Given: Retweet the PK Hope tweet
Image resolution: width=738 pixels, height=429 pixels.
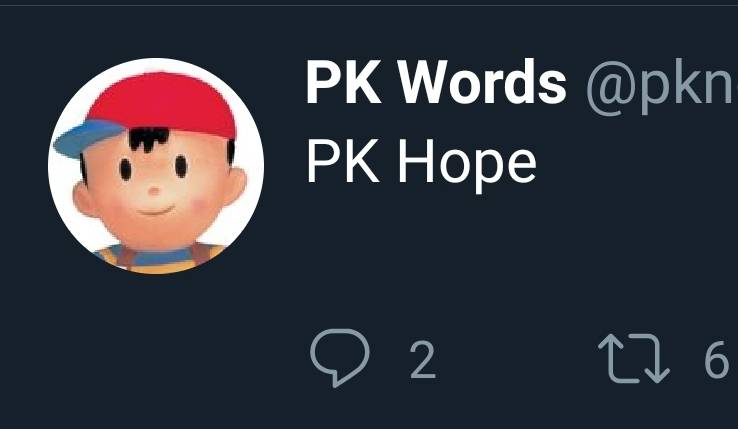Looking at the screenshot, I should 634,358.
